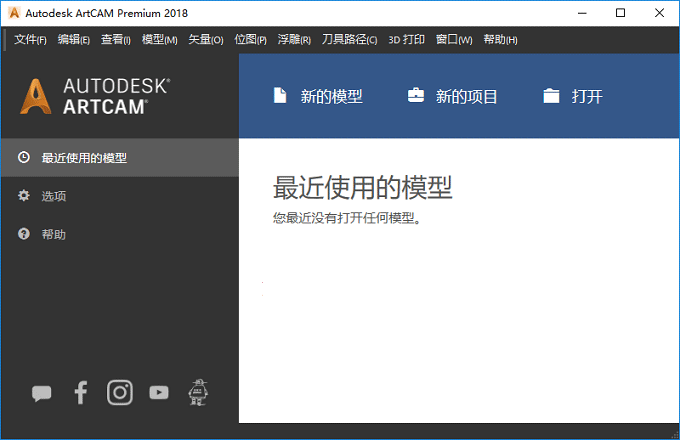The image size is (680, 440).
Task: Start a new project via 新的项目 label
Action: [x=466, y=96]
